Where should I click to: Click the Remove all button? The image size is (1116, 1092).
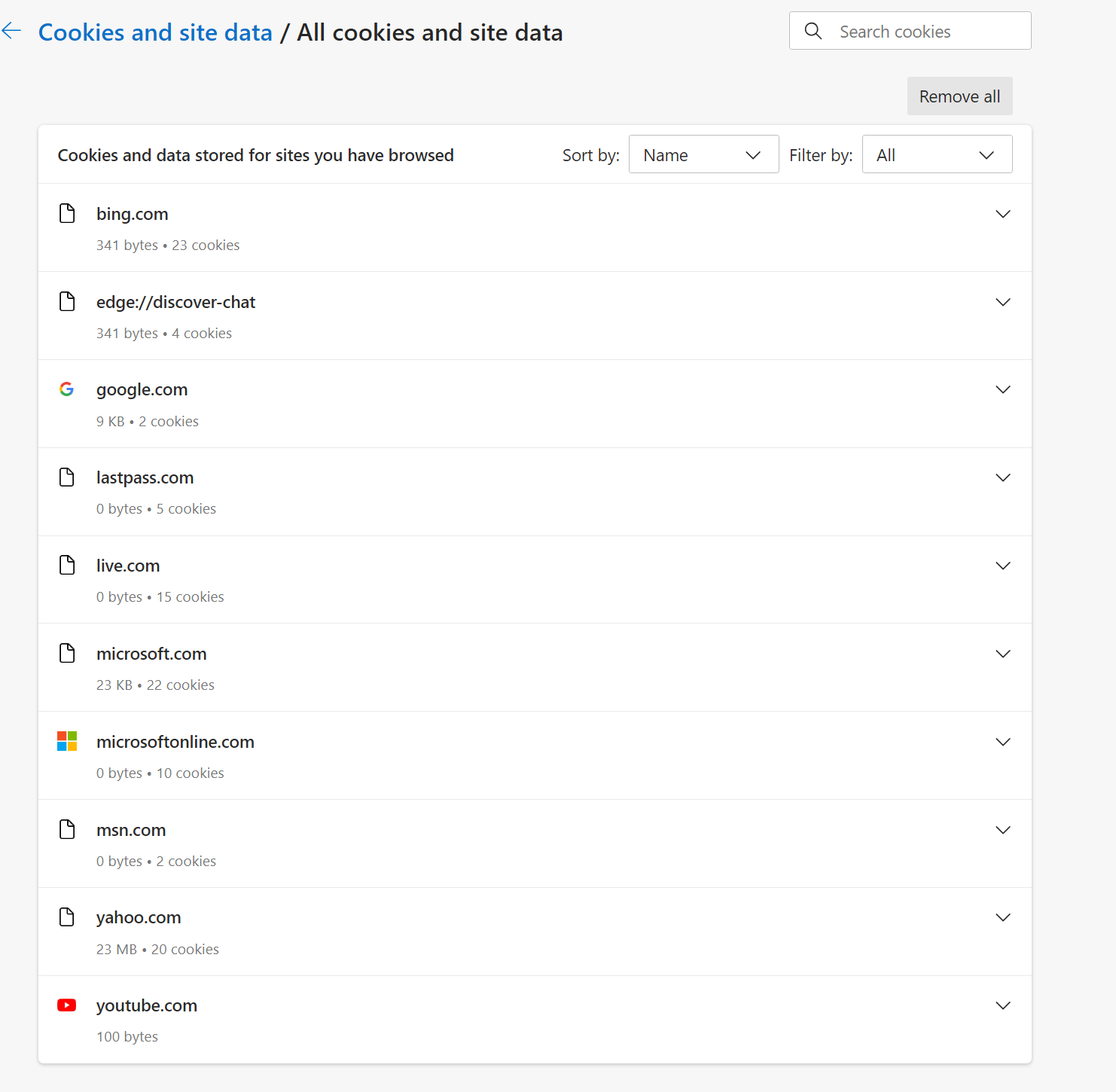pyautogui.click(x=959, y=96)
